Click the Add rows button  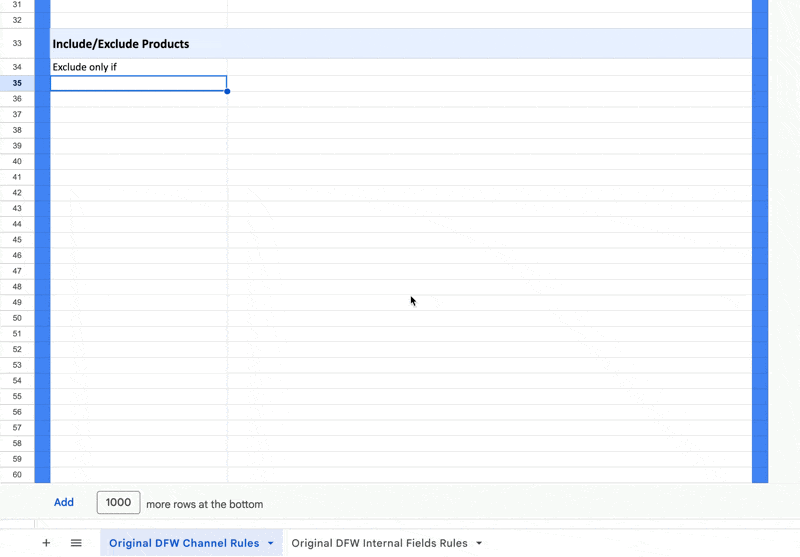point(64,502)
